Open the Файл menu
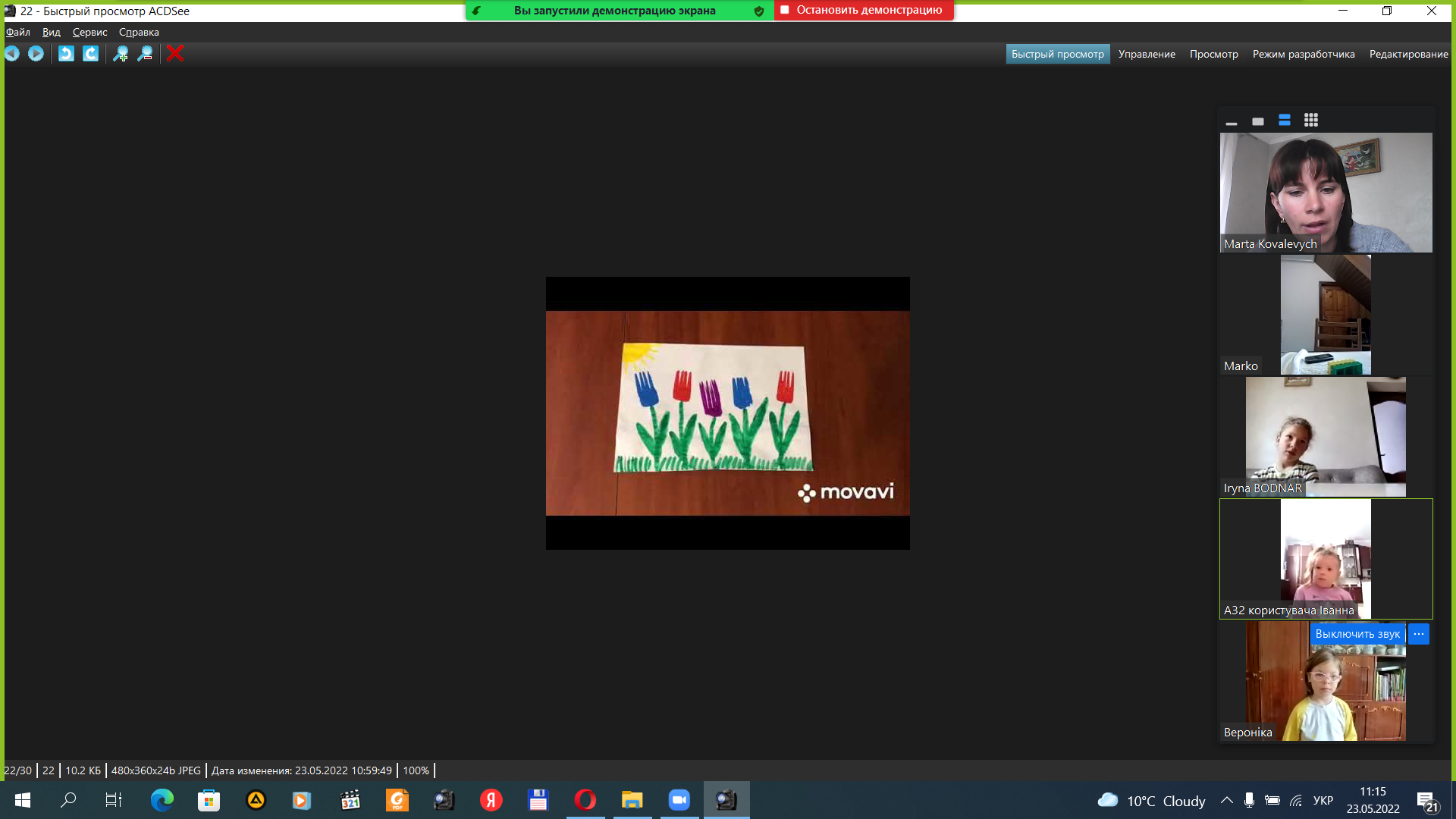The image size is (1456, 819). point(18,32)
